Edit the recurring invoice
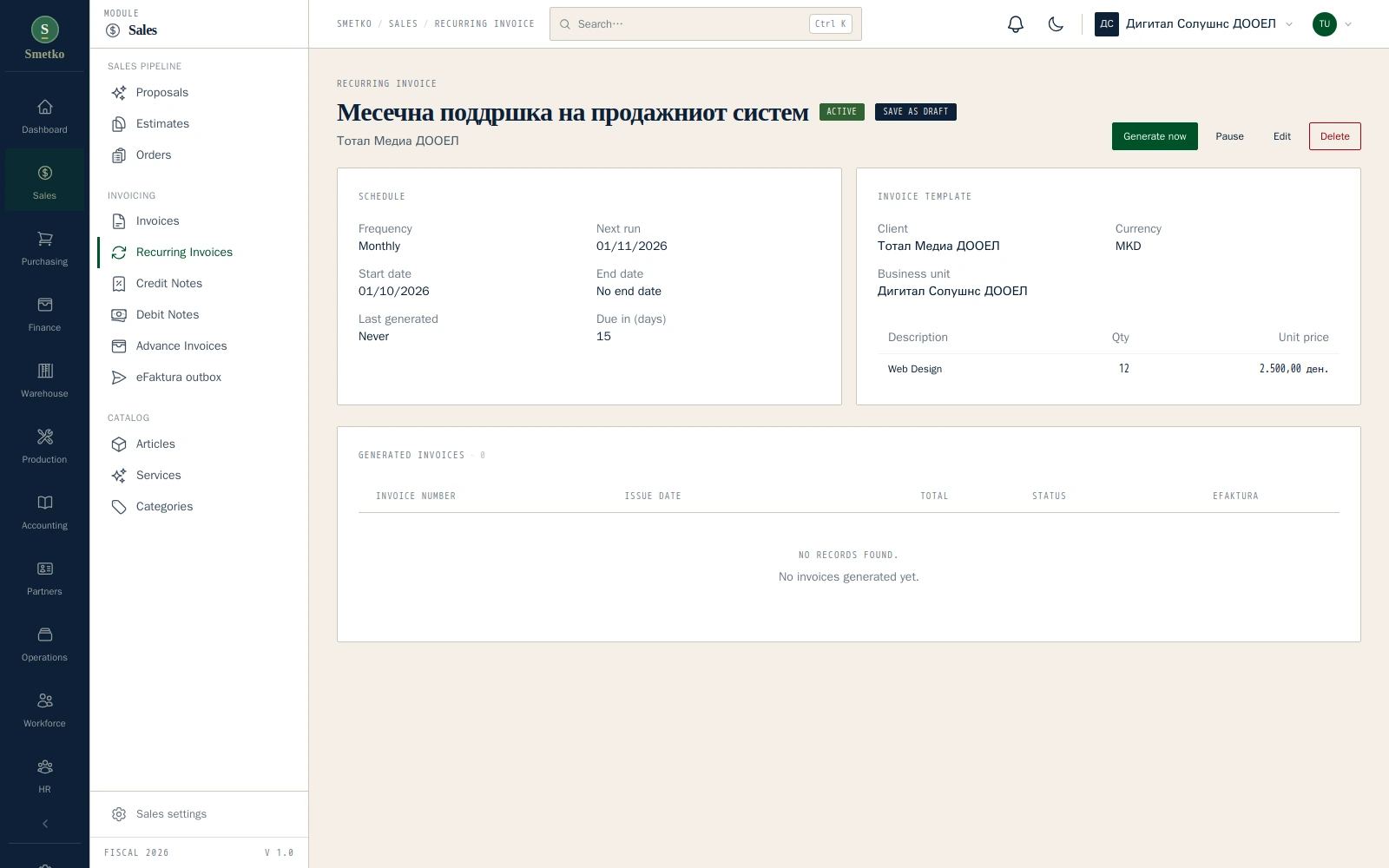This screenshot has width=1389, height=868. click(x=1282, y=136)
